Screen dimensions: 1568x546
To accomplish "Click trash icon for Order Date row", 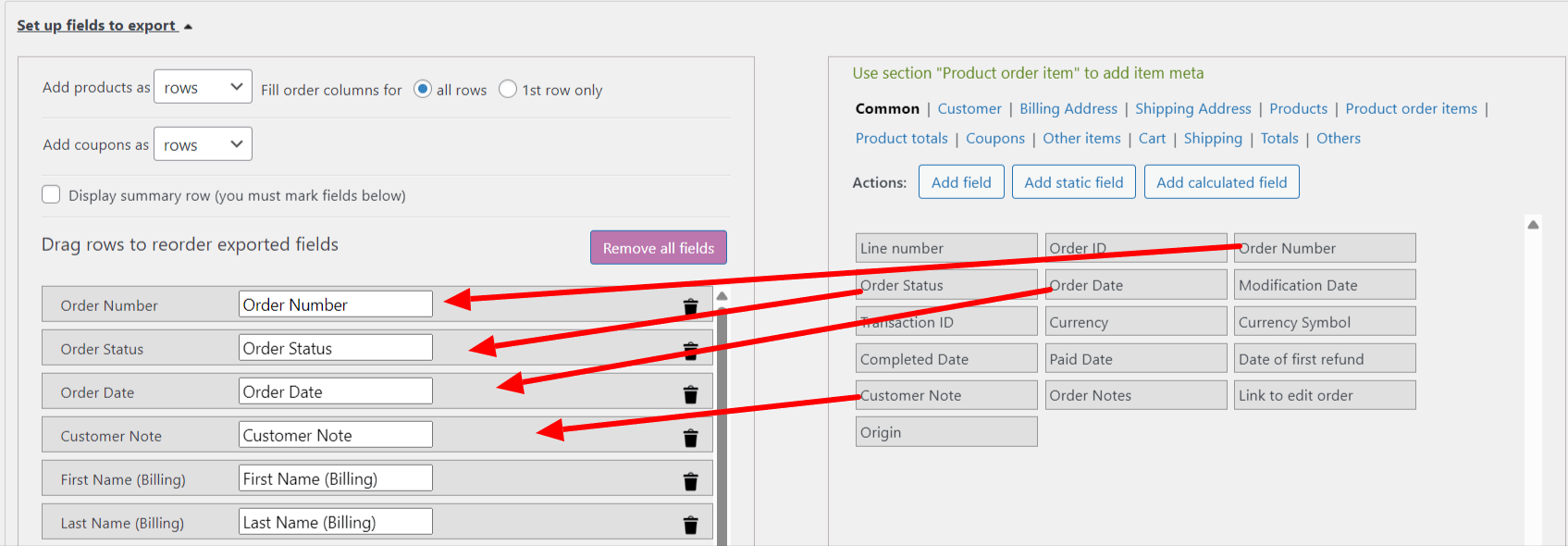I will (690, 394).
